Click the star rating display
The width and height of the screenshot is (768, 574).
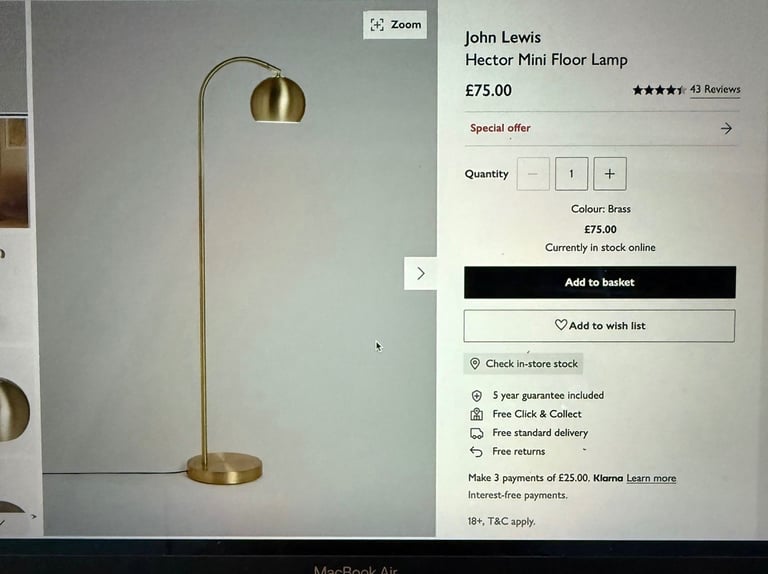point(659,90)
